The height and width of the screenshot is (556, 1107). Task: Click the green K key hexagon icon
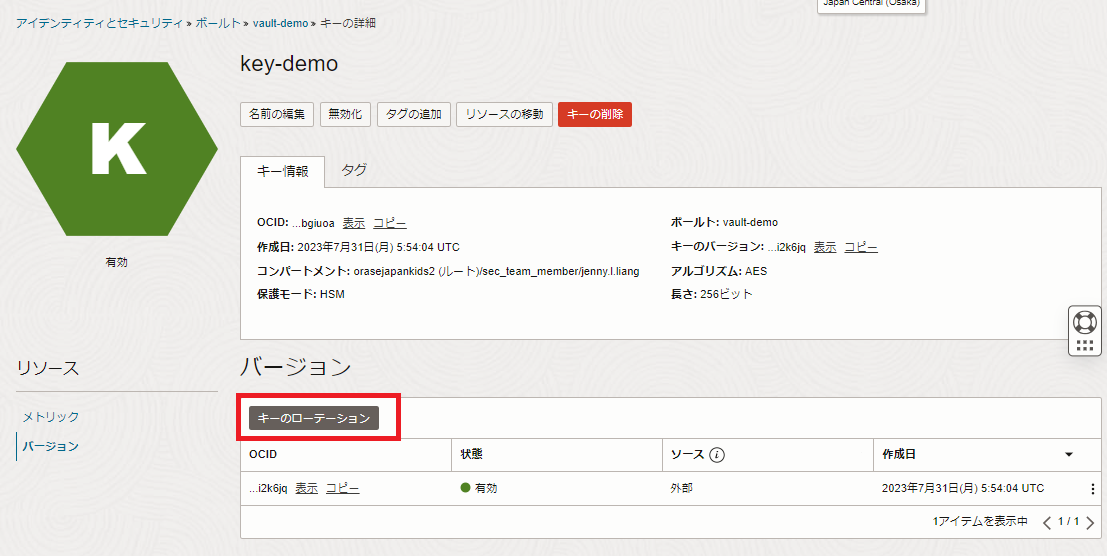(117, 149)
